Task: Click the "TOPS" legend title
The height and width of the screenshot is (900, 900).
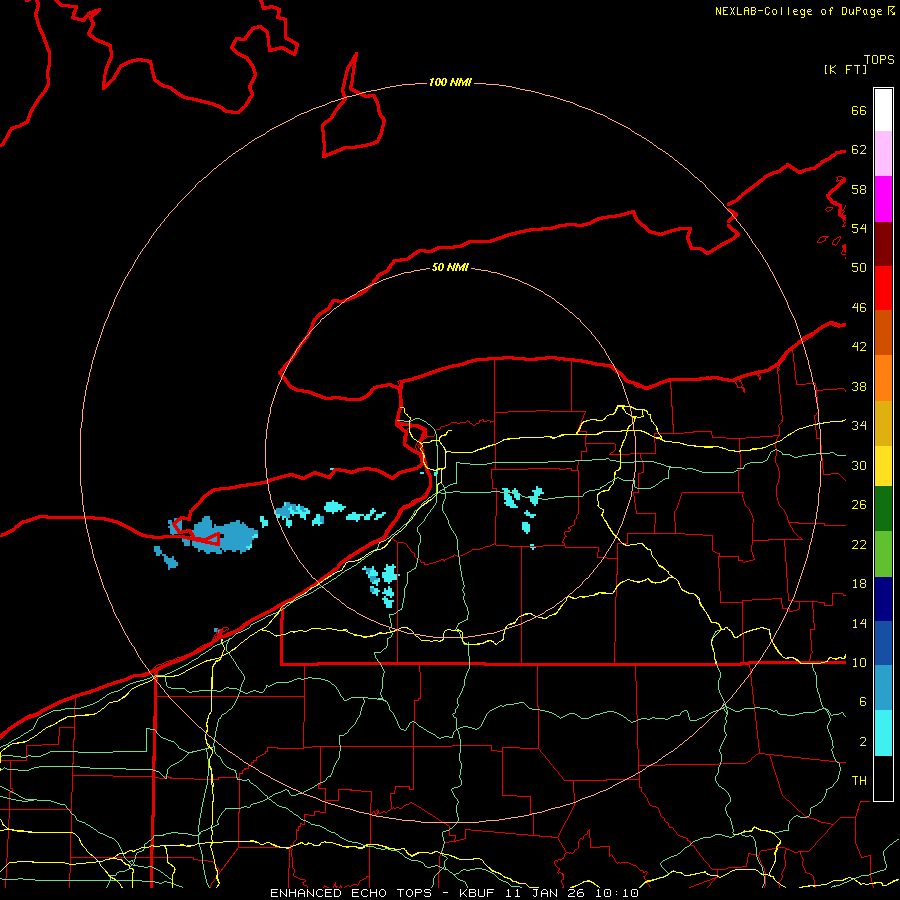Action: pos(879,60)
